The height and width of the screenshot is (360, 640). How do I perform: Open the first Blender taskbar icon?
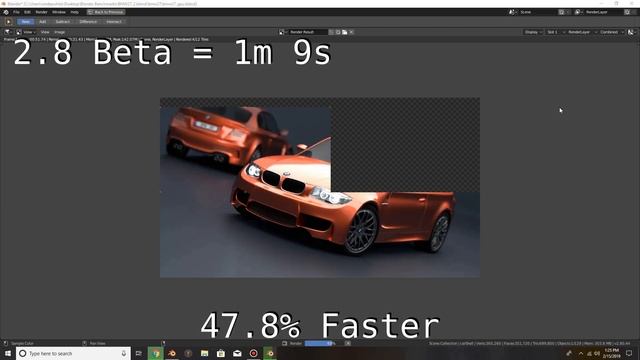click(x=172, y=353)
